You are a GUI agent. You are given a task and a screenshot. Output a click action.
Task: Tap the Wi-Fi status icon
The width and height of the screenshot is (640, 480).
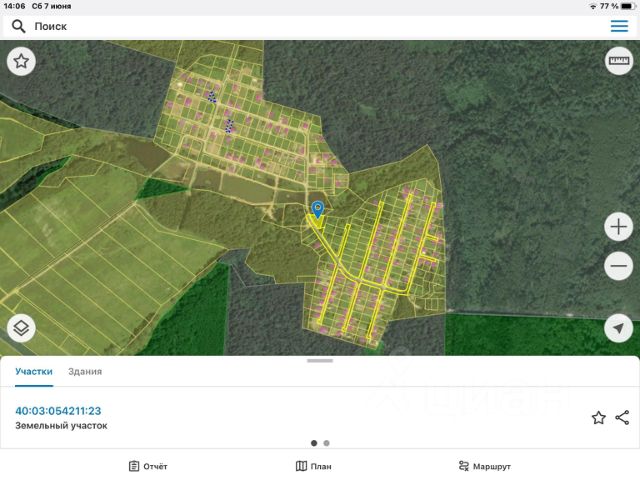click(593, 6)
